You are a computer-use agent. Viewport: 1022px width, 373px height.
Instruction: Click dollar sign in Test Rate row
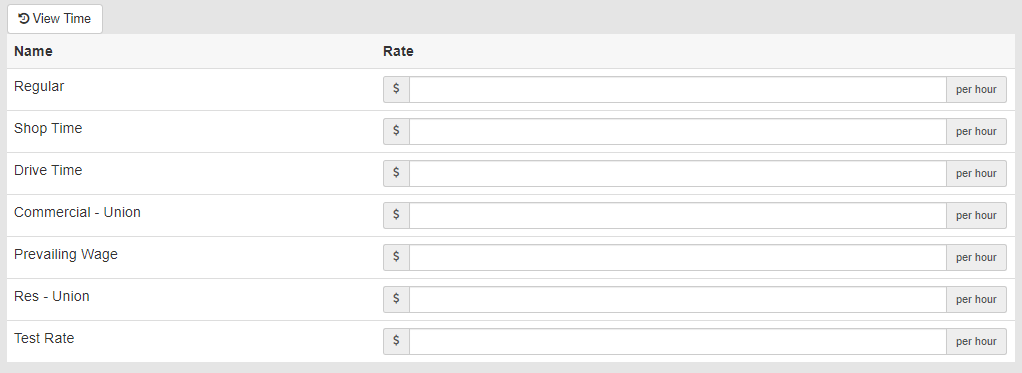(x=396, y=341)
